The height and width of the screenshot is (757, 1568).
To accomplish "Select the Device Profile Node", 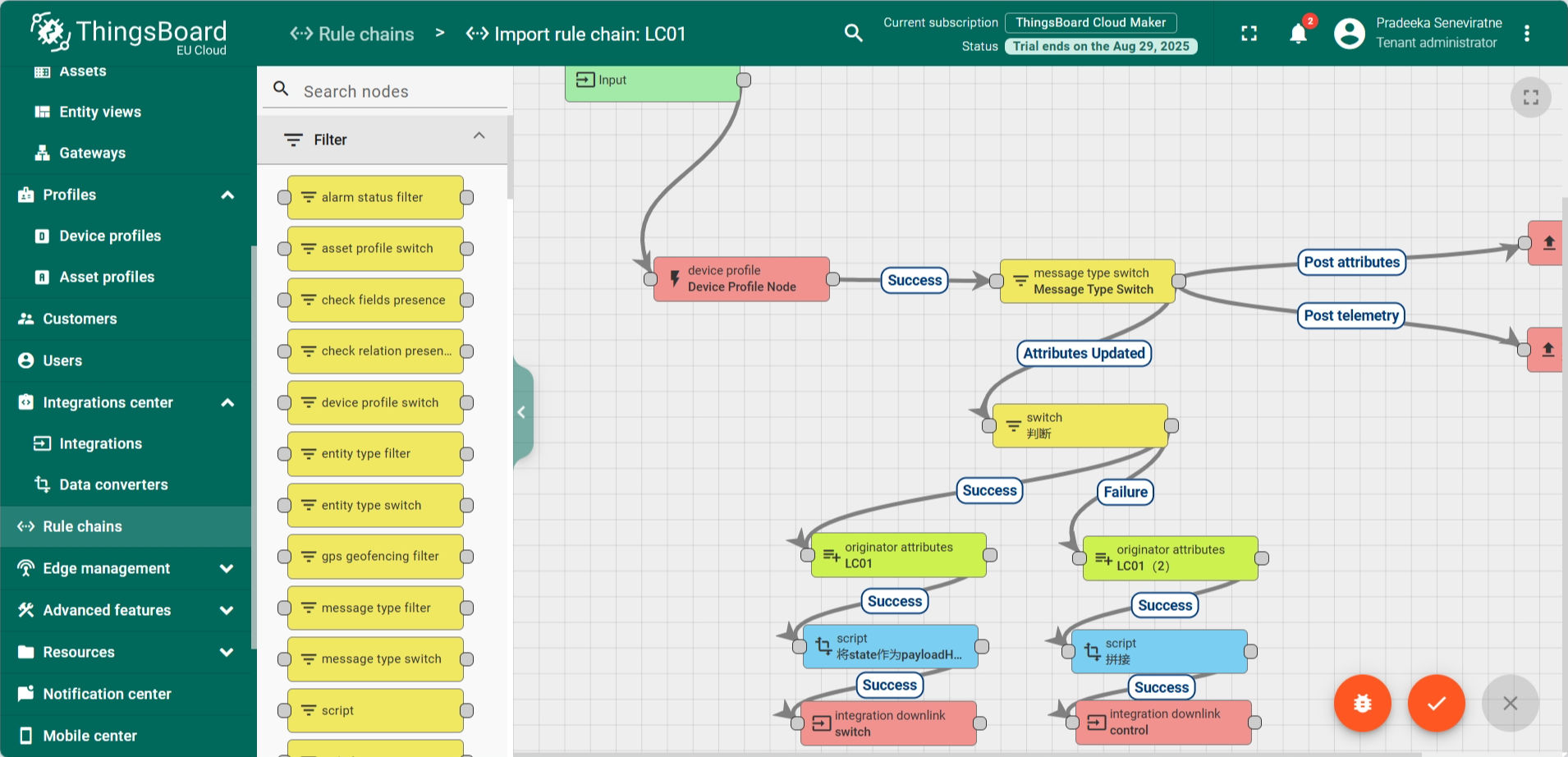I will [741, 279].
